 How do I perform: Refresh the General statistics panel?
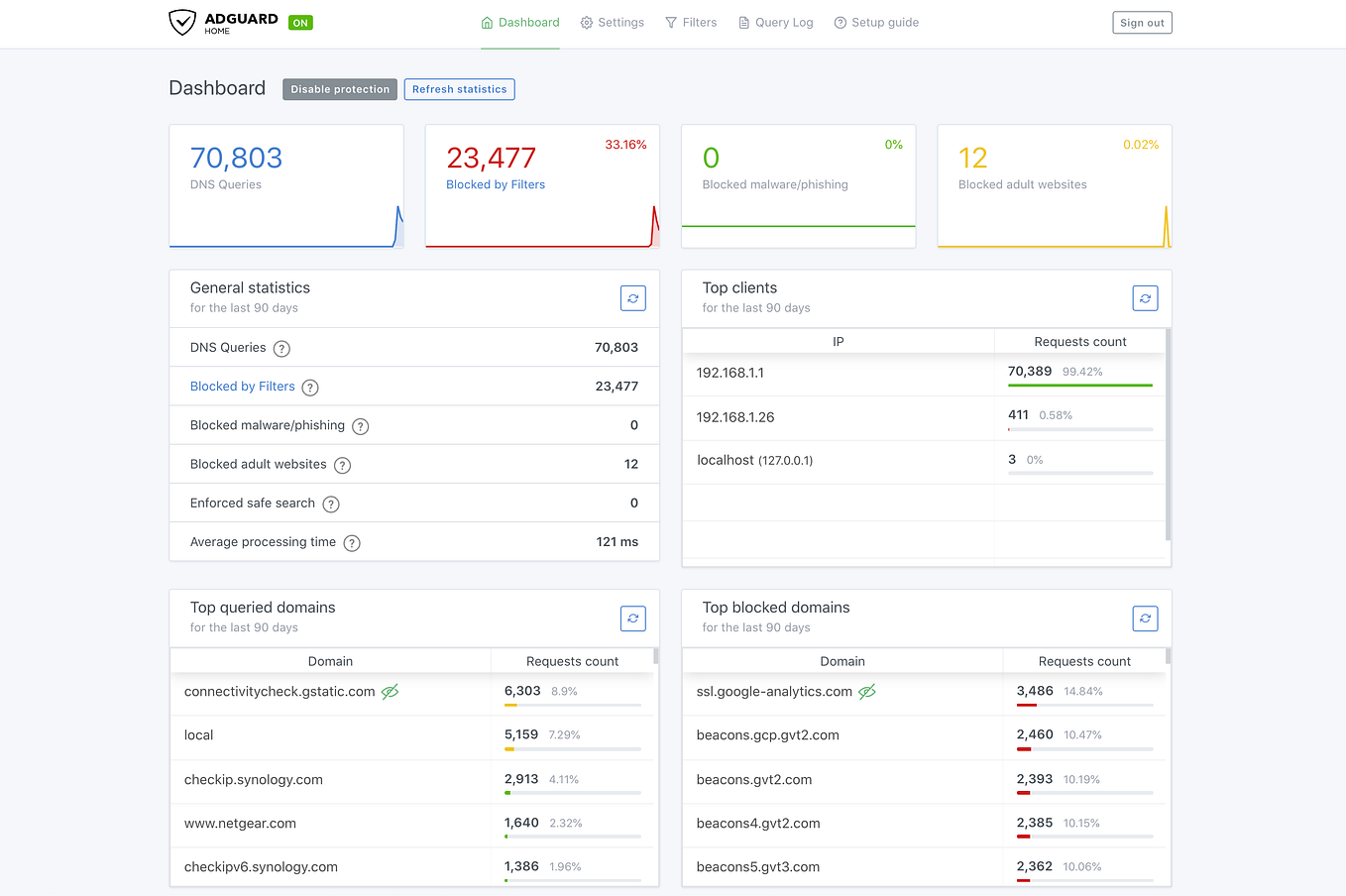(633, 298)
